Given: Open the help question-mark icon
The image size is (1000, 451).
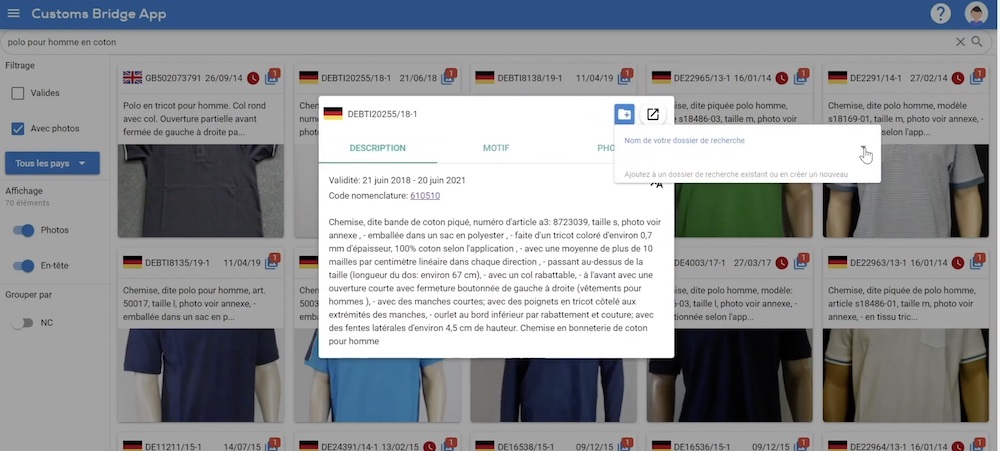Looking at the screenshot, I should tap(940, 13).
